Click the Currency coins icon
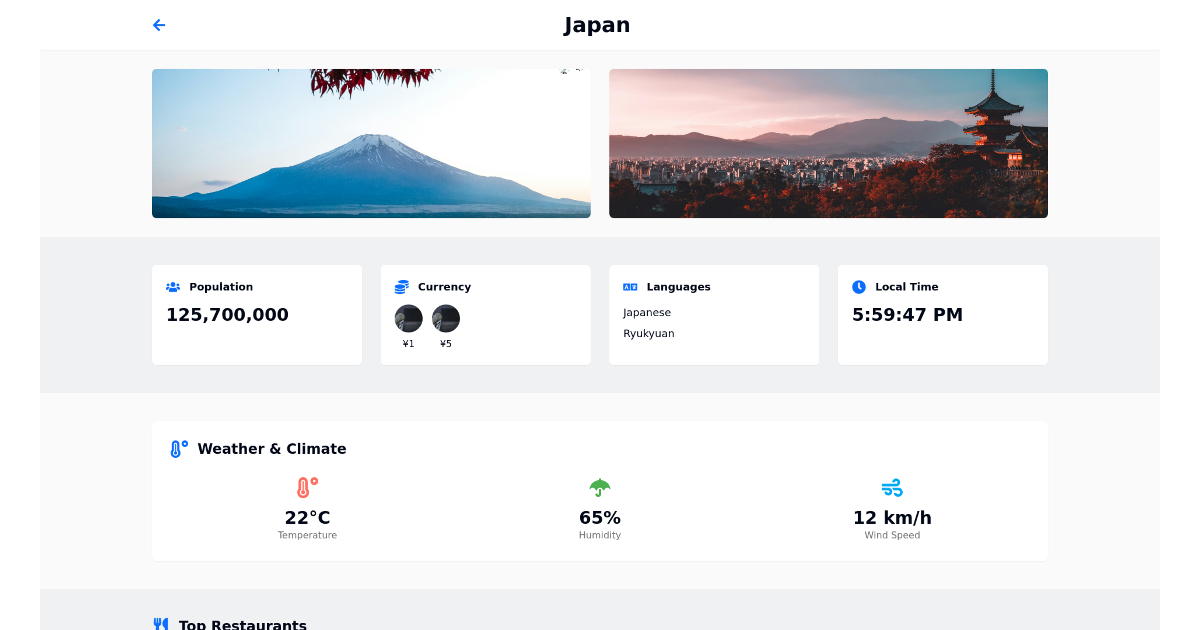1200x630 pixels. pos(401,286)
